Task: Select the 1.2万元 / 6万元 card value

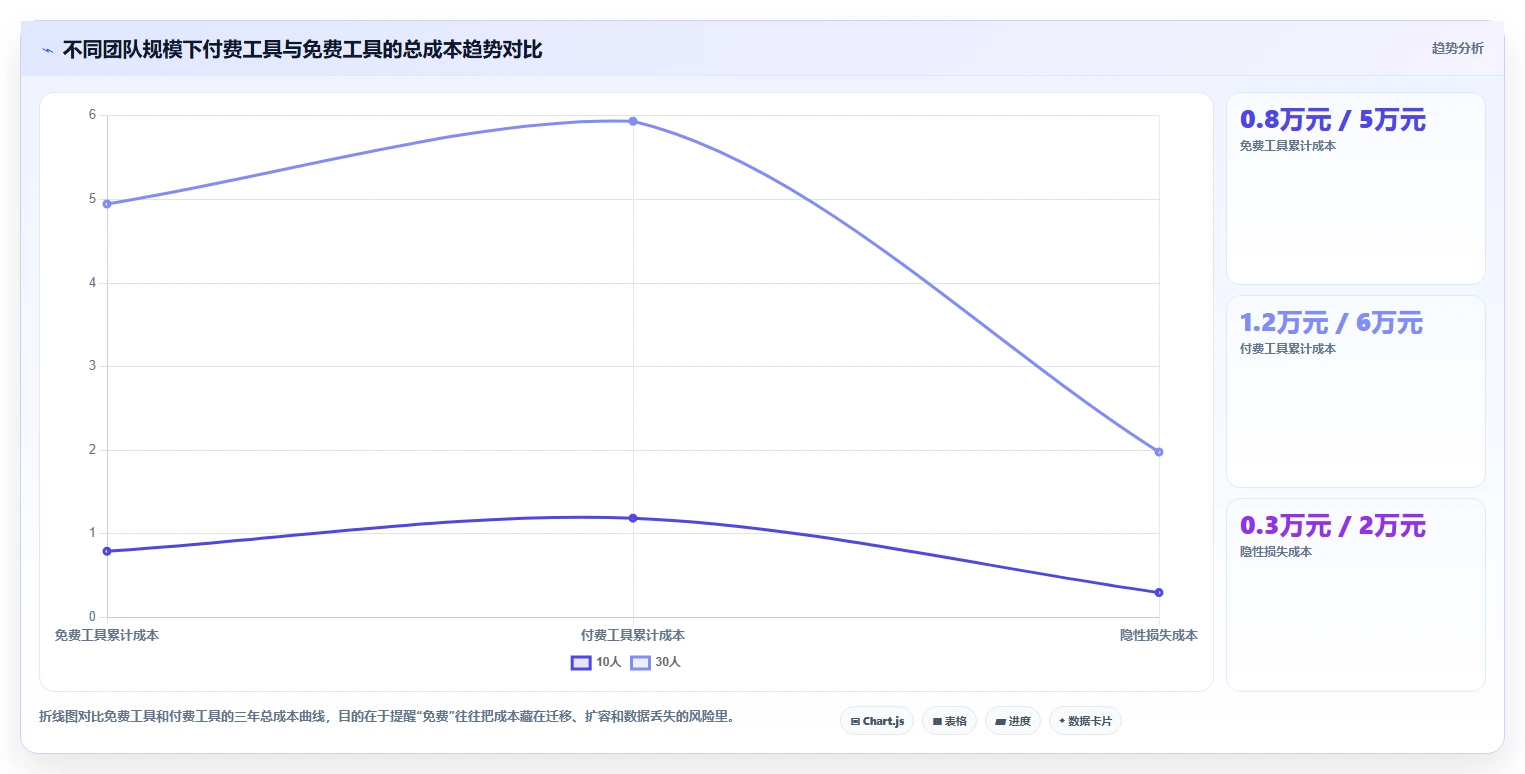Action: tap(1331, 323)
